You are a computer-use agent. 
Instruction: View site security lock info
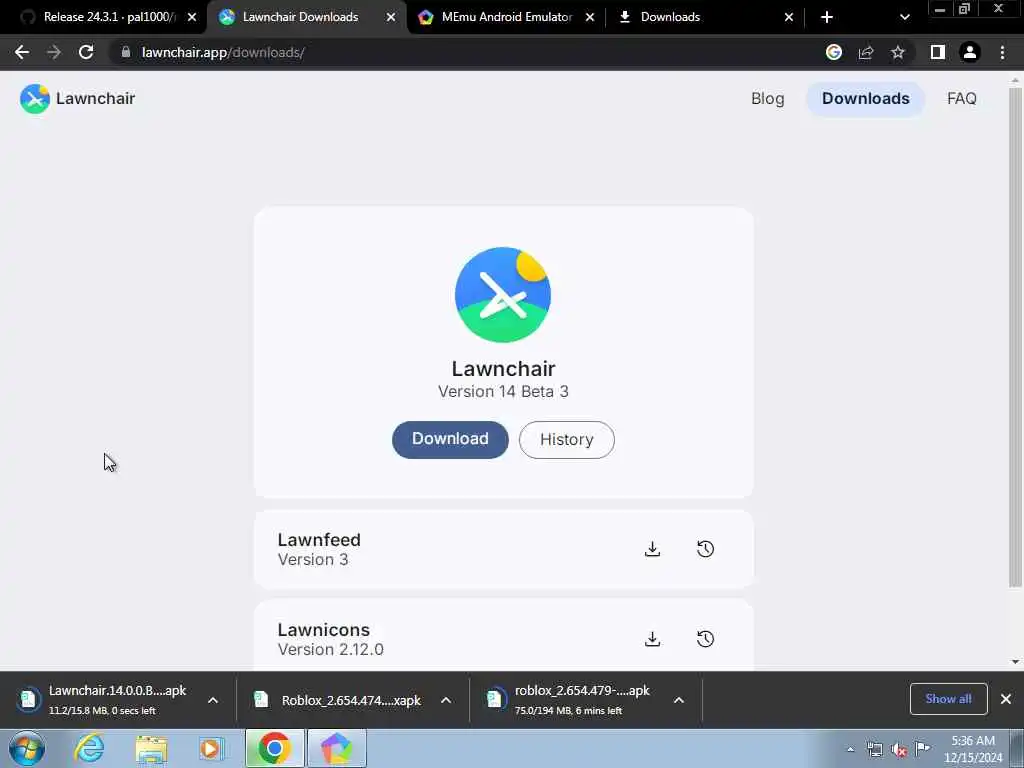pos(125,52)
